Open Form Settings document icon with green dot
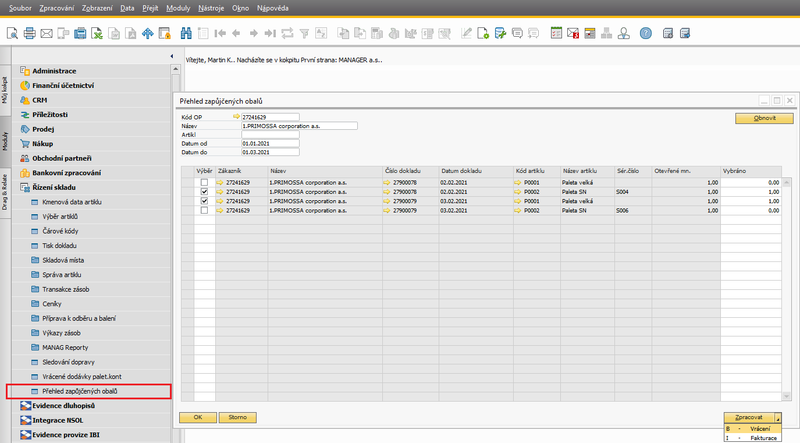 483,34
